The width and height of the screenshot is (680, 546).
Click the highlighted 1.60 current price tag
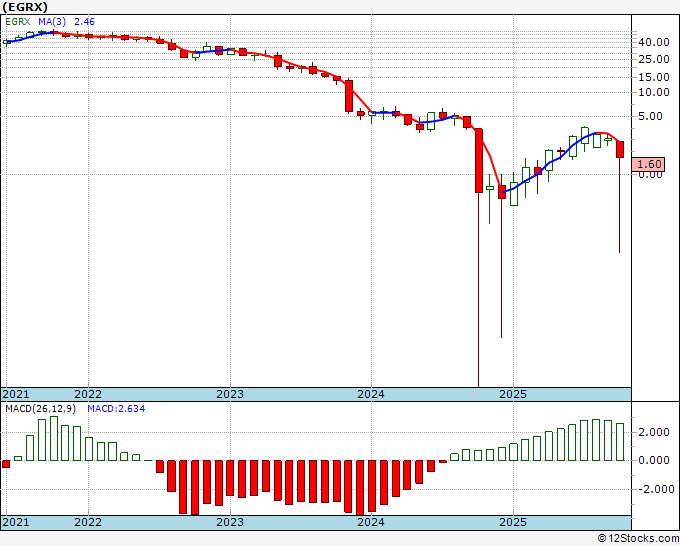648,164
